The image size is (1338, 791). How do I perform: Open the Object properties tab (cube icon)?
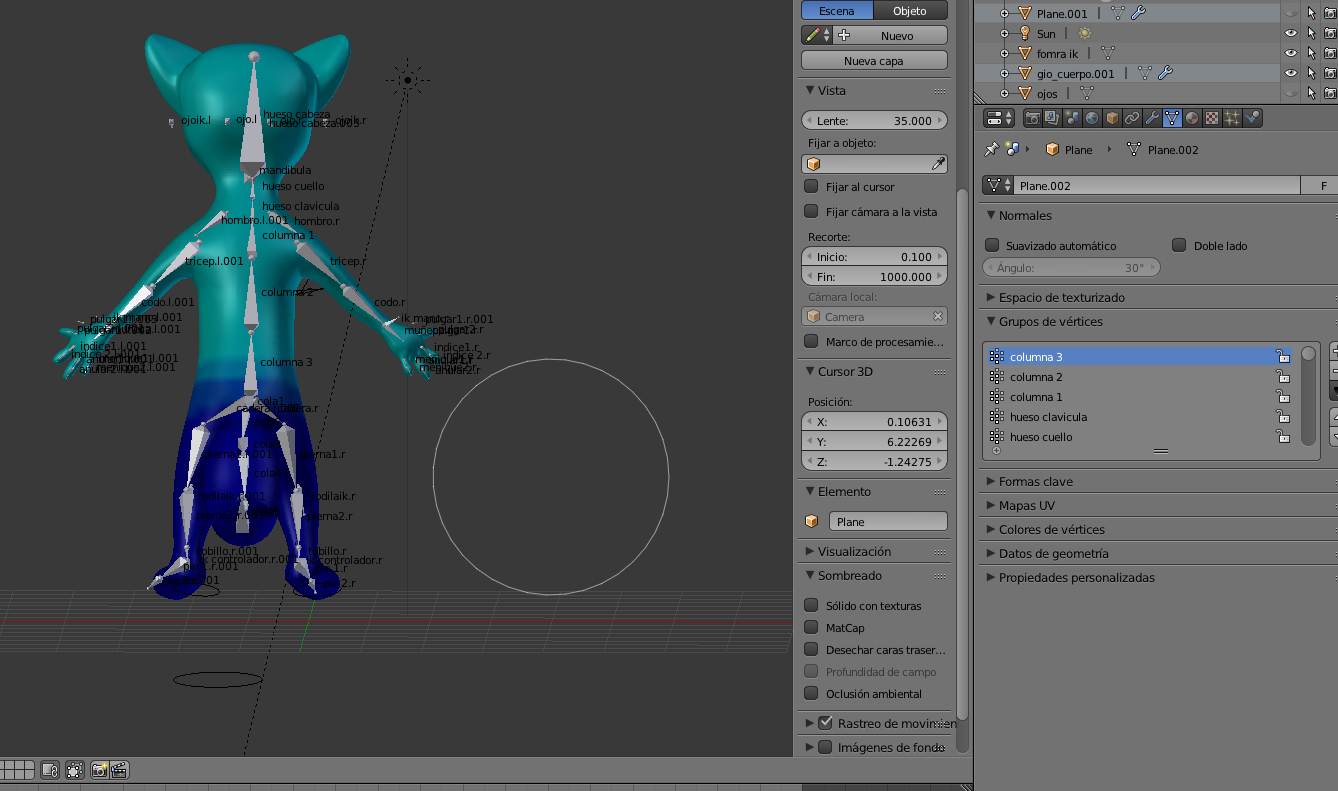coord(1112,118)
